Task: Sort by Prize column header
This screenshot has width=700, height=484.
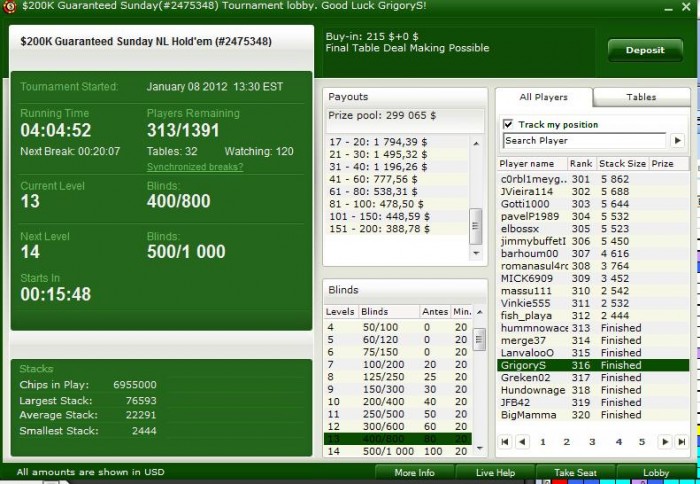Action: 668,163
